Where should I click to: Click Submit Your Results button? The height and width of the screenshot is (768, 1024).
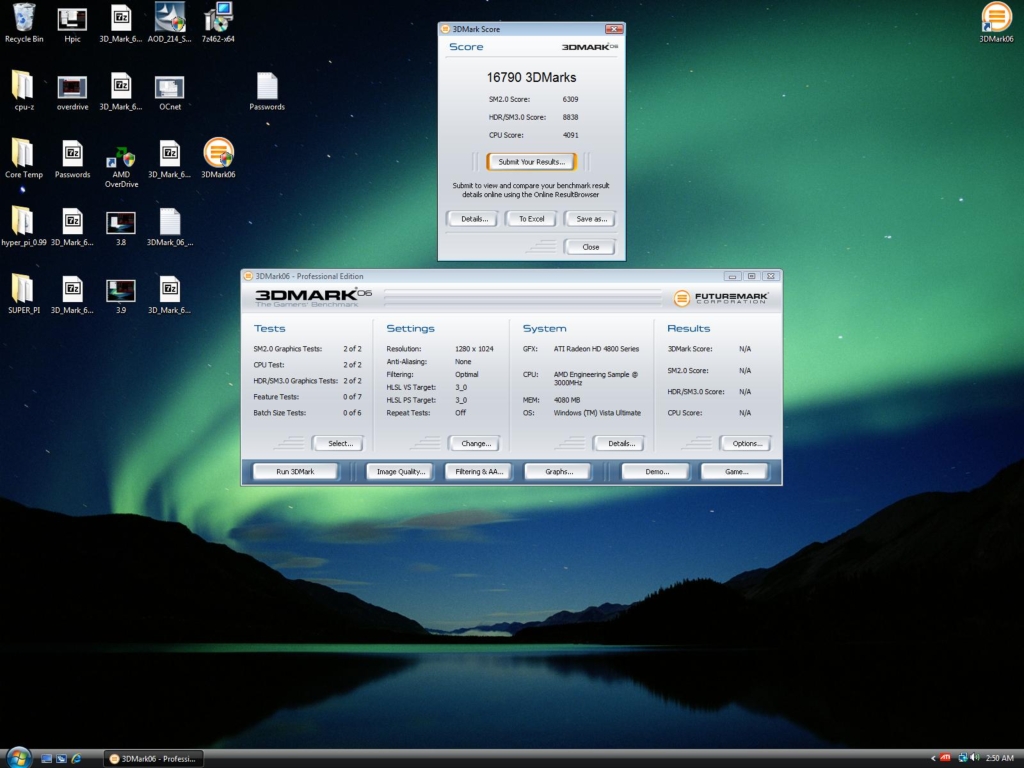tap(532, 161)
